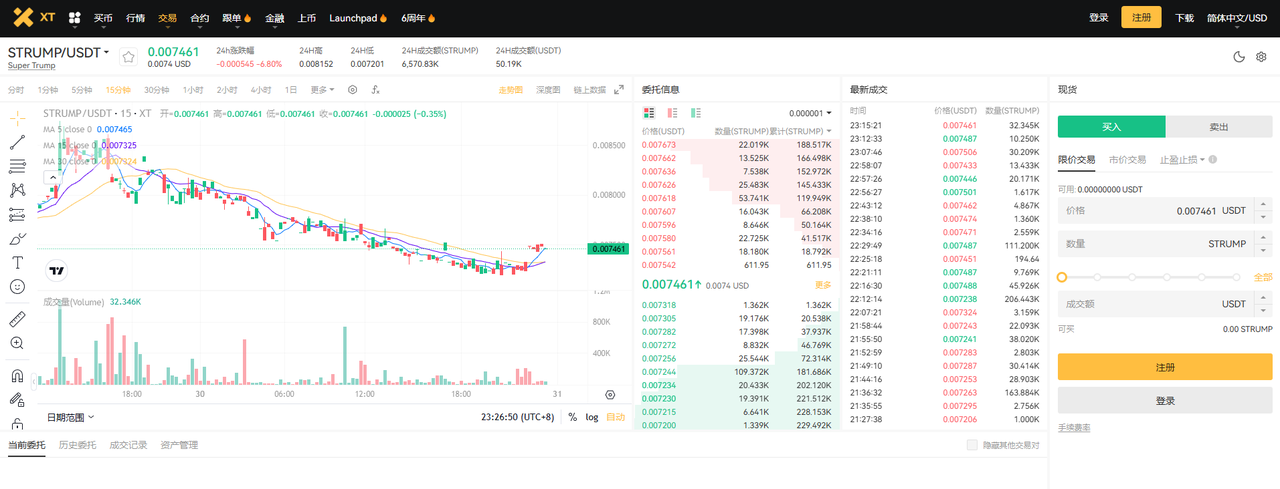Select the Text annotation tool
The width and height of the screenshot is (1280, 489).
pos(17,262)
